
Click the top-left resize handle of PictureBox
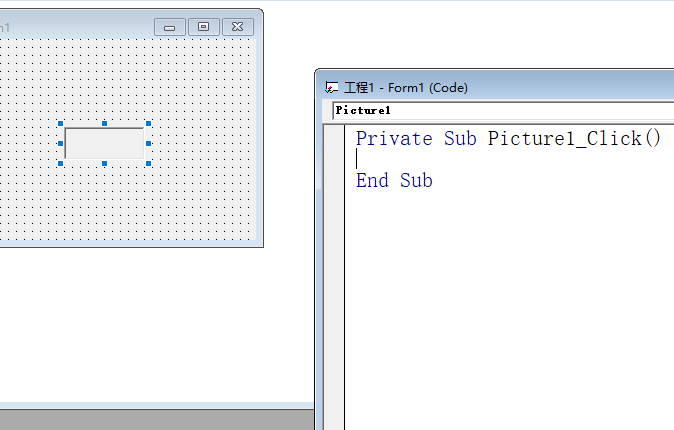61,124
